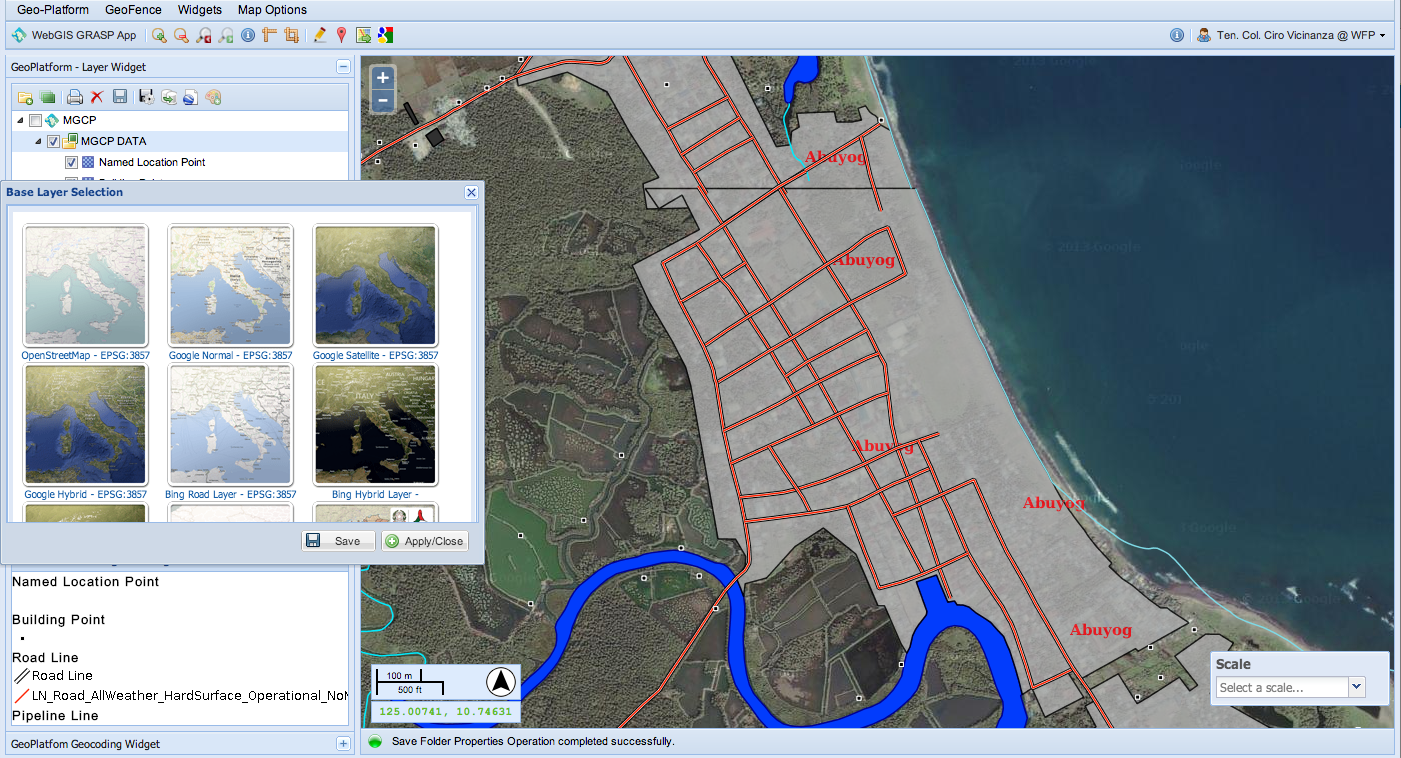The image size is (1401, 758).
Task: Click the Bing Hybrid Layer label
Action: (375, 494)
